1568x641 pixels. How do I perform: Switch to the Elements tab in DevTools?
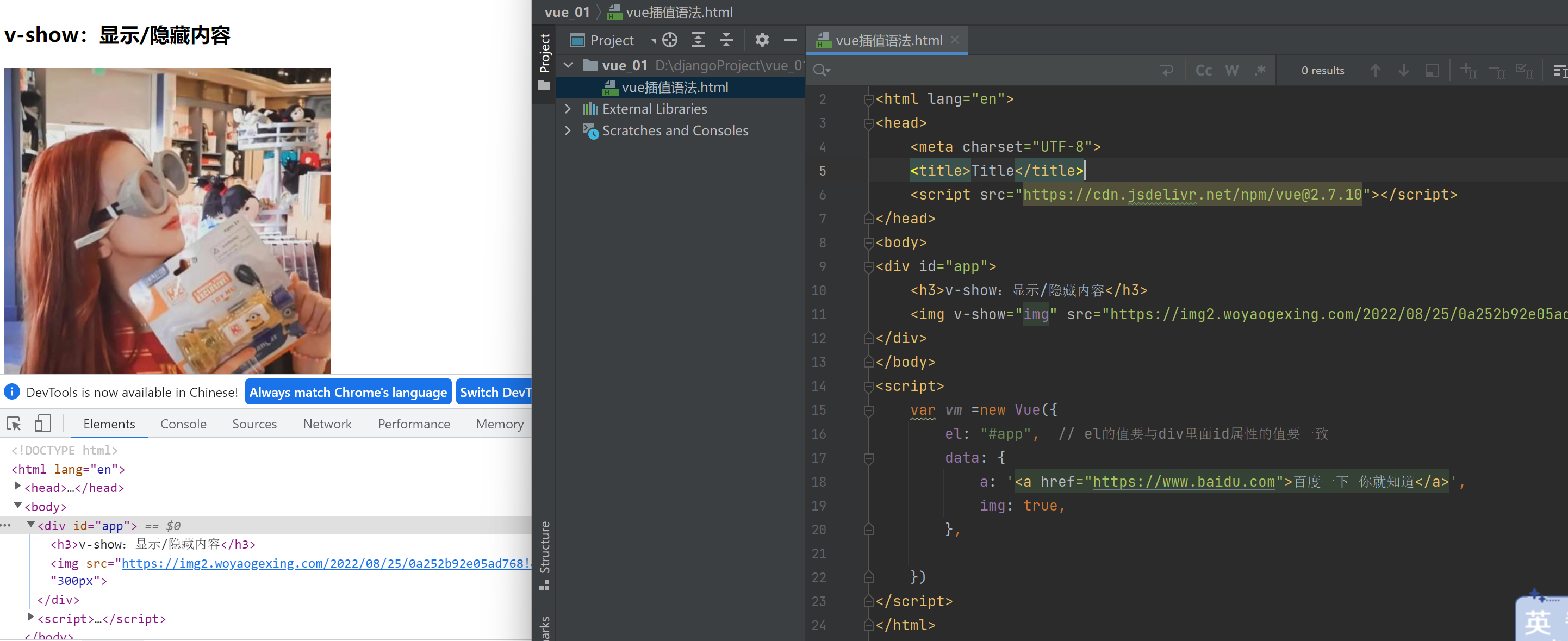109,424
